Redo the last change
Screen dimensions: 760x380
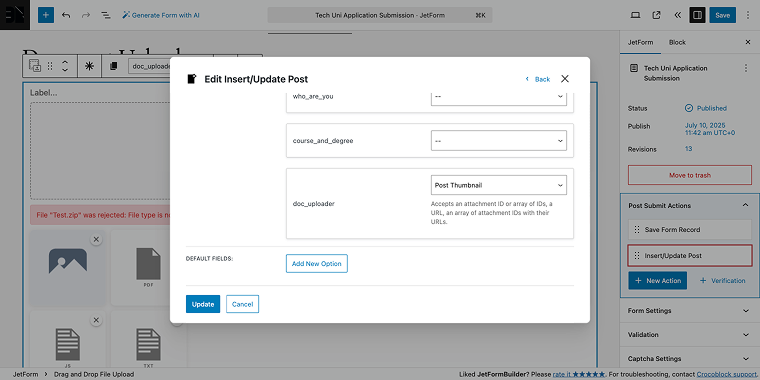click(x=86, y=15)
